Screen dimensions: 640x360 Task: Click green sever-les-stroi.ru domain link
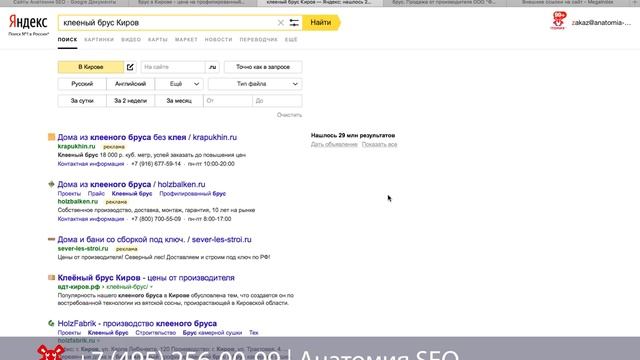(x=83, y=248)
